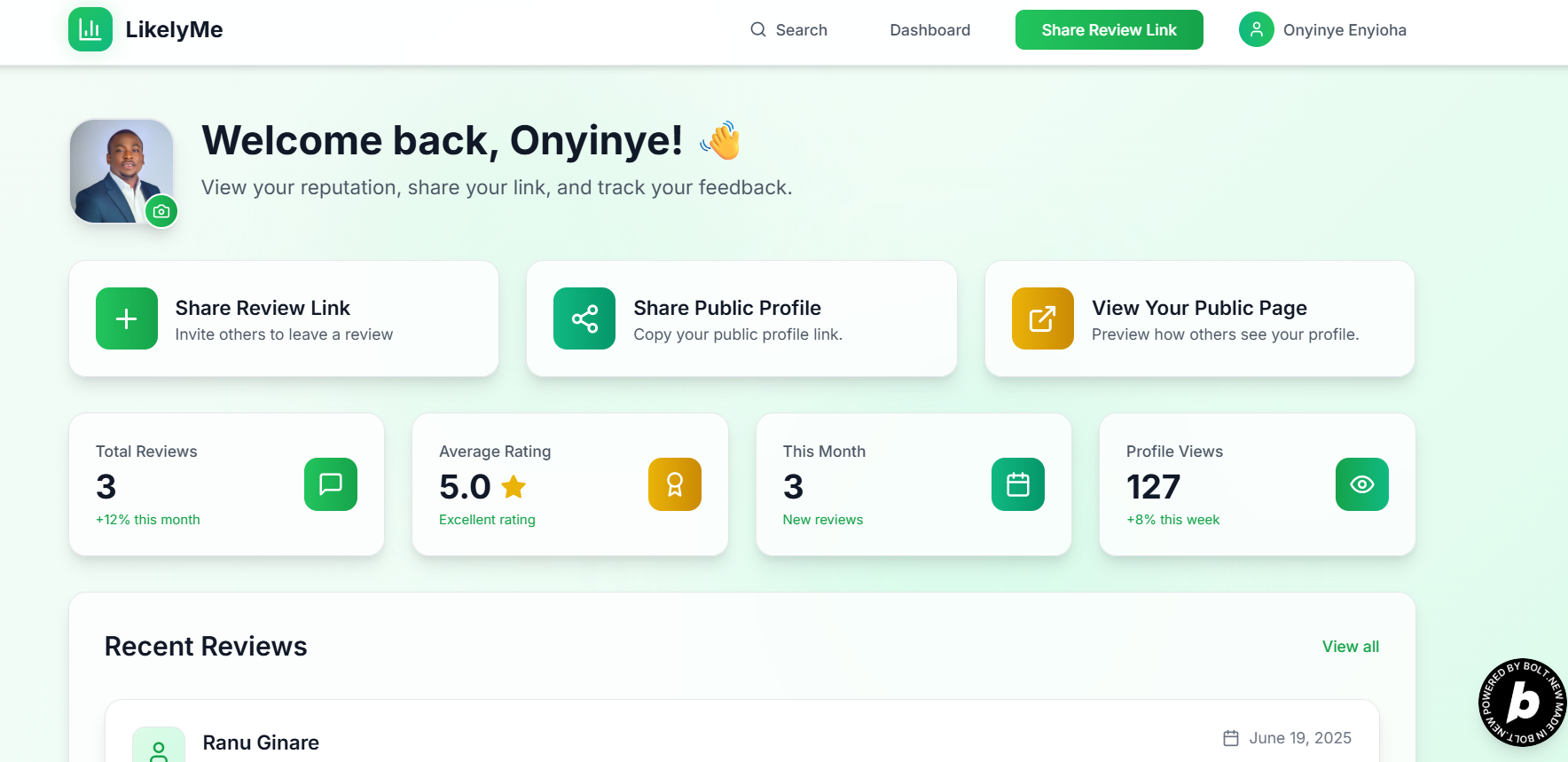Open the Share Review Link card title
Viewport: 1568px width, 762px height.
coord(263,308)
